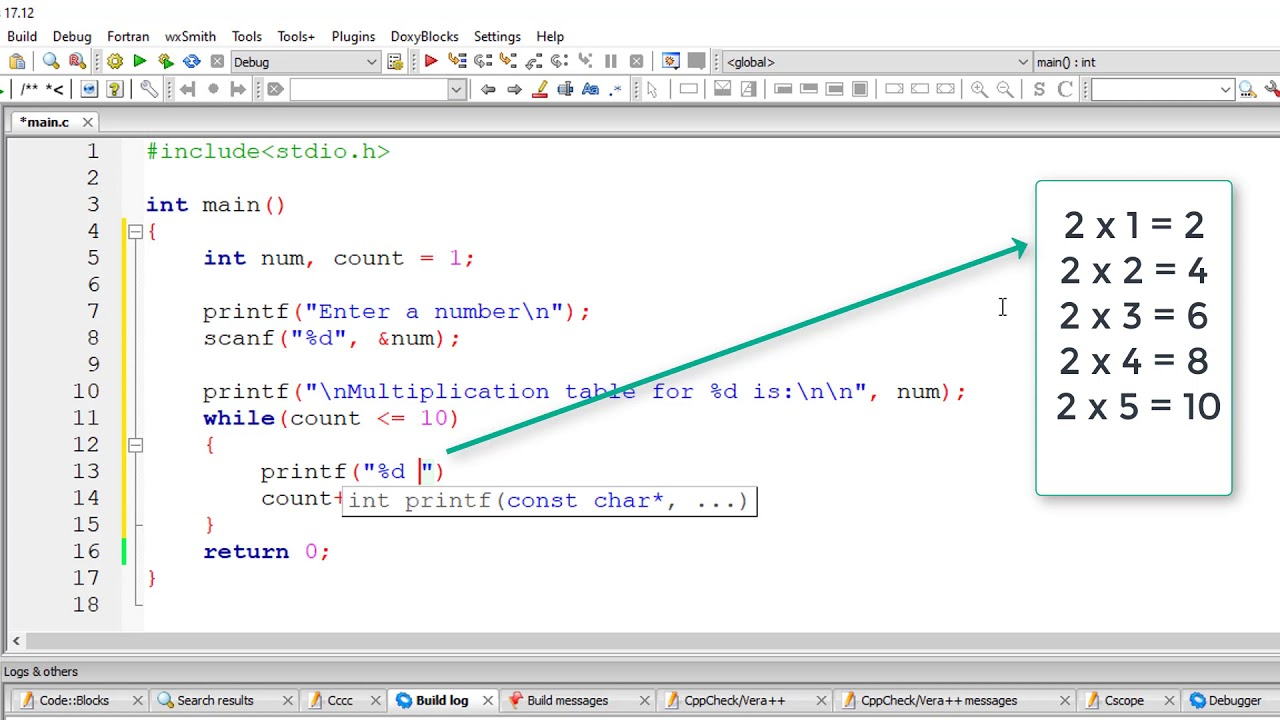1280x720 pixels.
Task: Click the zoom in magnifier icon
Action: pyautogui.click(x=979, y=89)
